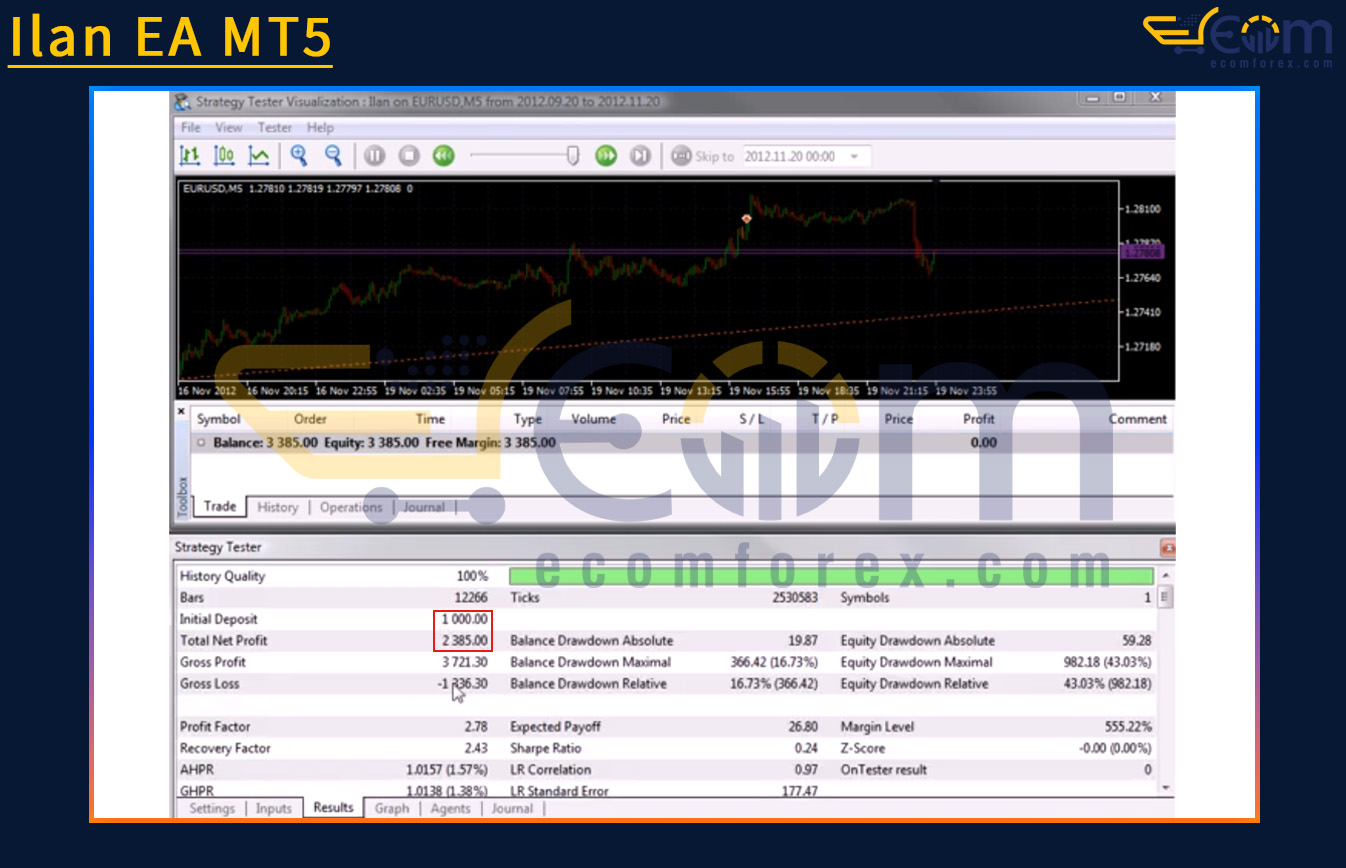Click the Comment column header
This screenshot has height=868, width=1346.
(x=1138, y=419)
